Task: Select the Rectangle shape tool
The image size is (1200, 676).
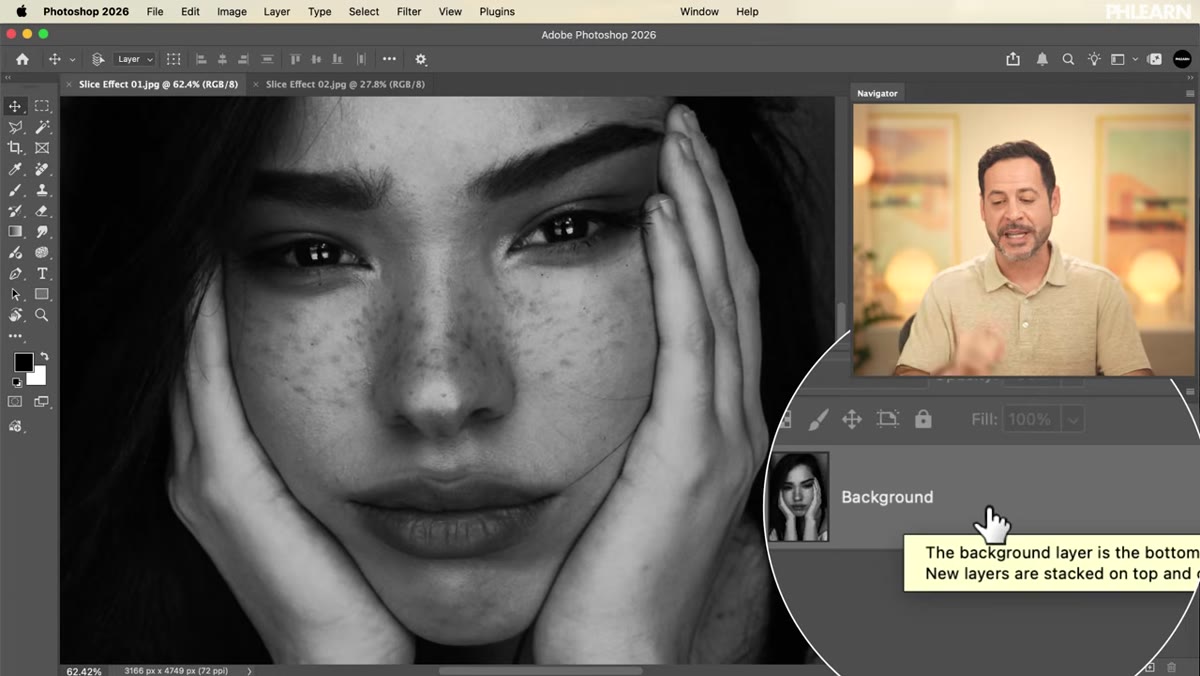Action: [x=42, y=294]
